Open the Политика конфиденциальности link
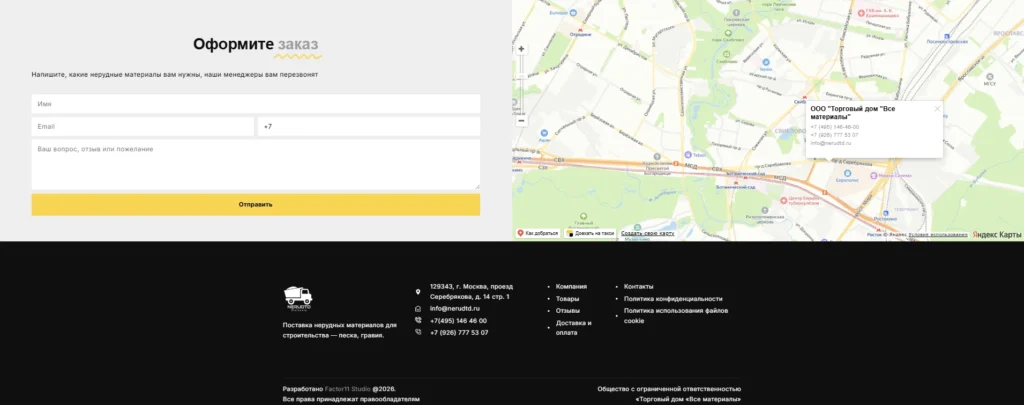This screenshot has height=405, width=1024. point(673,299)
